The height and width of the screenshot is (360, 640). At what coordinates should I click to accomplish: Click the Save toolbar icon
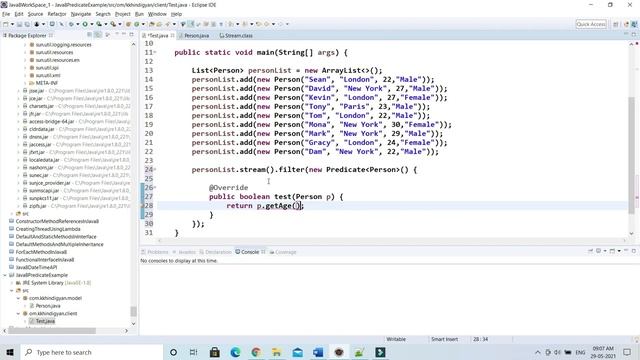pyautogui.click(x=20, y=24)
